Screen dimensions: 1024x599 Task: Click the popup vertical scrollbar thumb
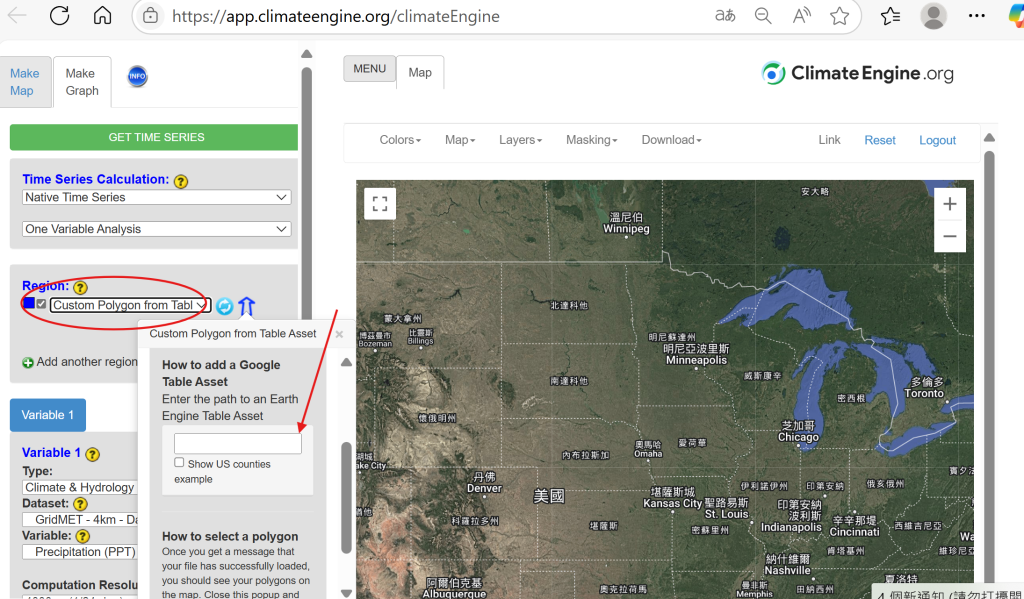click(346, 498)
